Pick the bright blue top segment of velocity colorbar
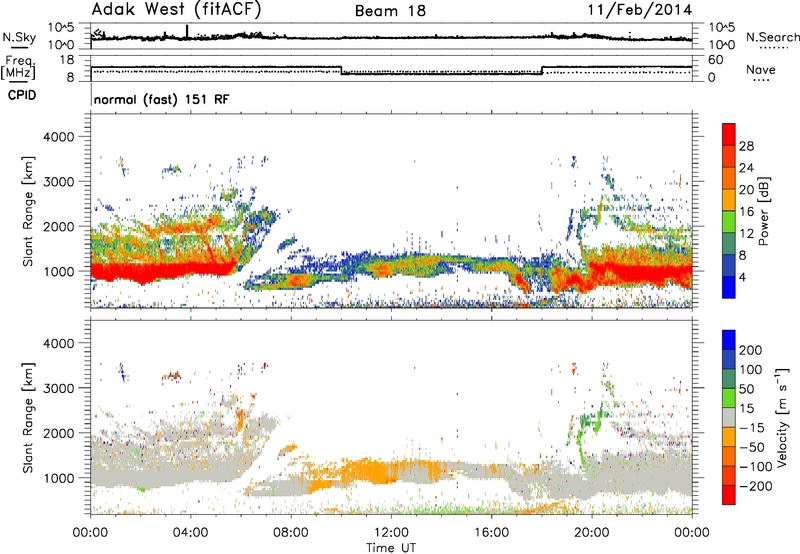 (729, 340)
